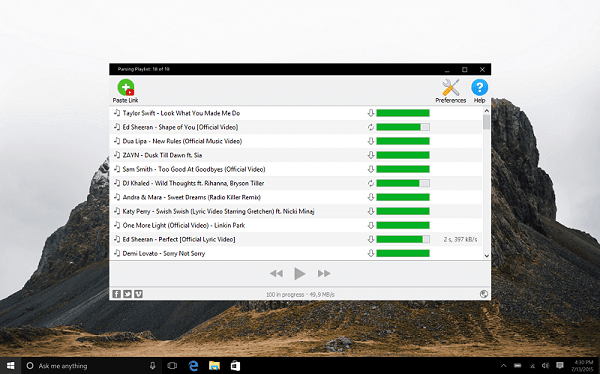Image resolution: width=600 pixels, height=374 pixels.
Task: Click music note icon beside Taylor Swift track
Action: coord(117,113)
